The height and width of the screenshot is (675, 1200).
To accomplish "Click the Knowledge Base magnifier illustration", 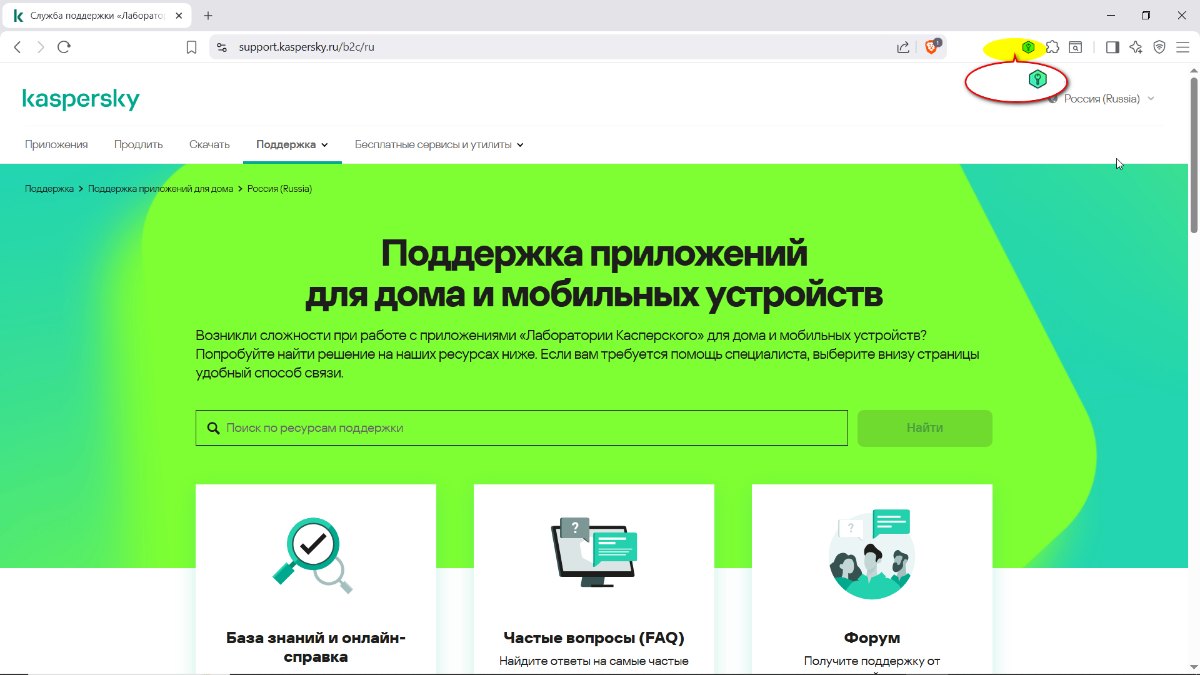I will 315,556.
